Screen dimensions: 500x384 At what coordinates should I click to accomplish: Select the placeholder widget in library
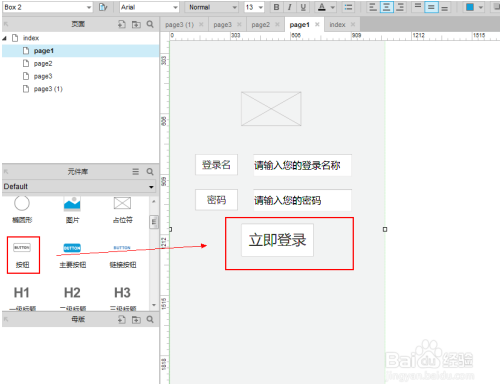(x=122, y=209)
